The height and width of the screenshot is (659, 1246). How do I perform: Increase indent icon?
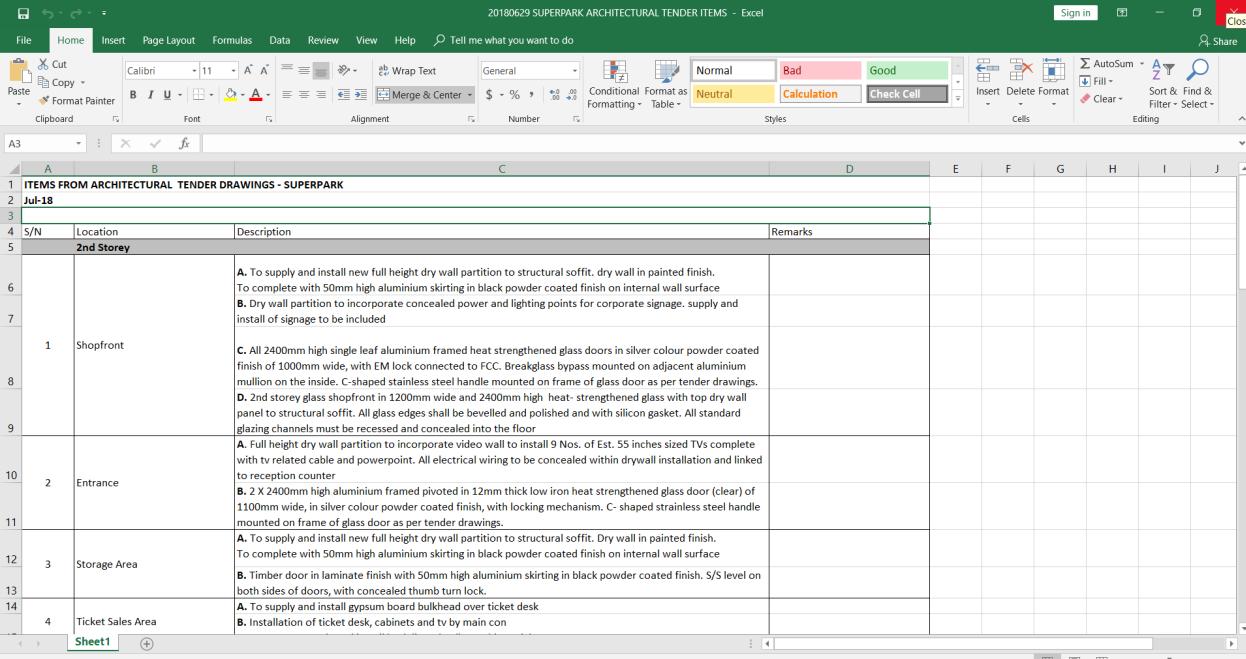pyautogui.click(x=361, y=95)
